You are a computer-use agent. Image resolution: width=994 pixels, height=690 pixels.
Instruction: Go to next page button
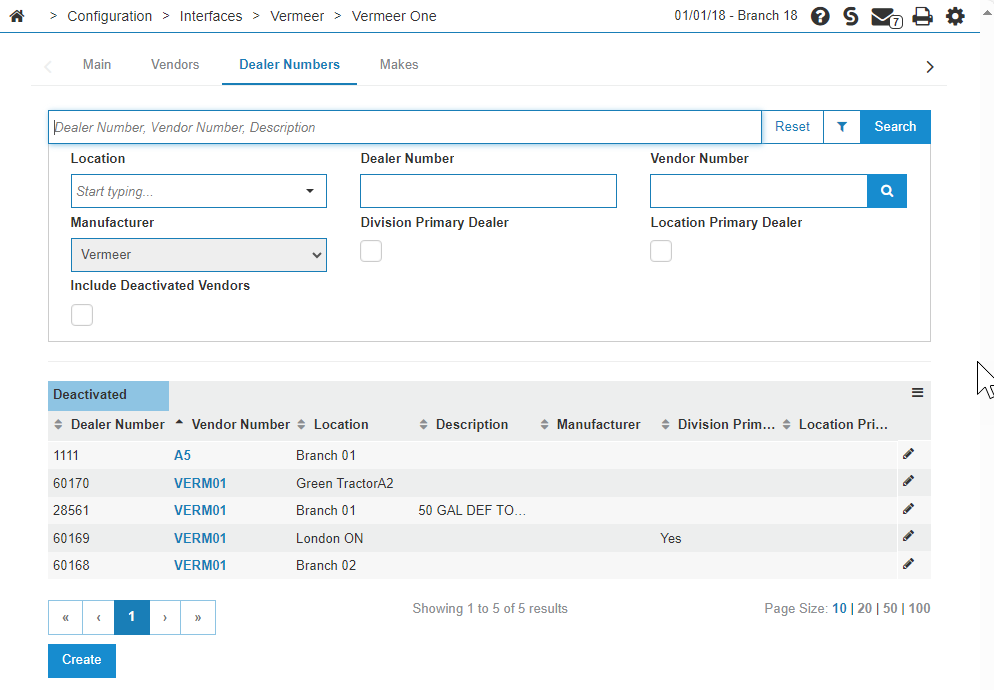coord(165,617)
